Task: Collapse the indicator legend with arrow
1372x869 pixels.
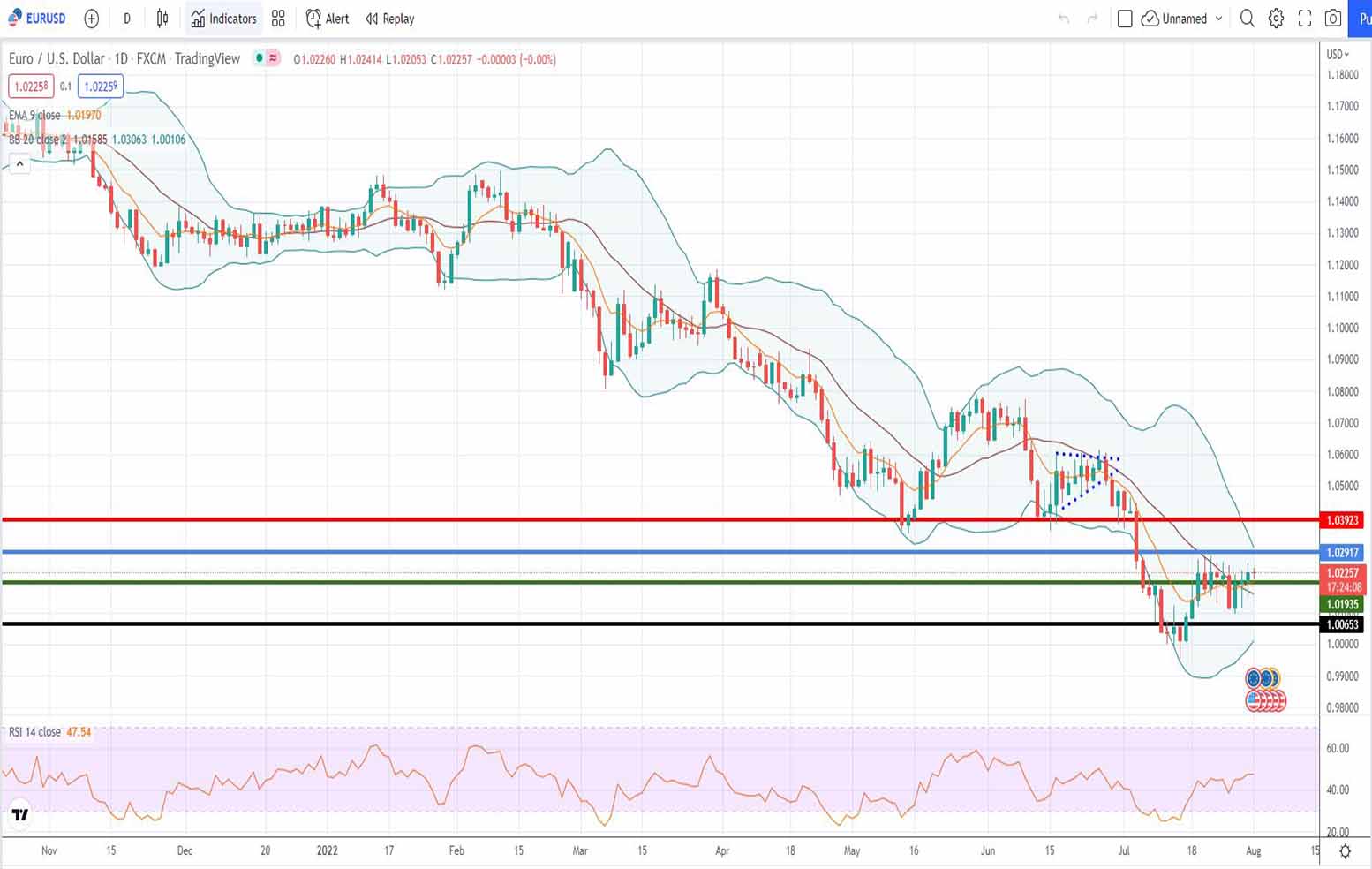Action: pos(19,163)
